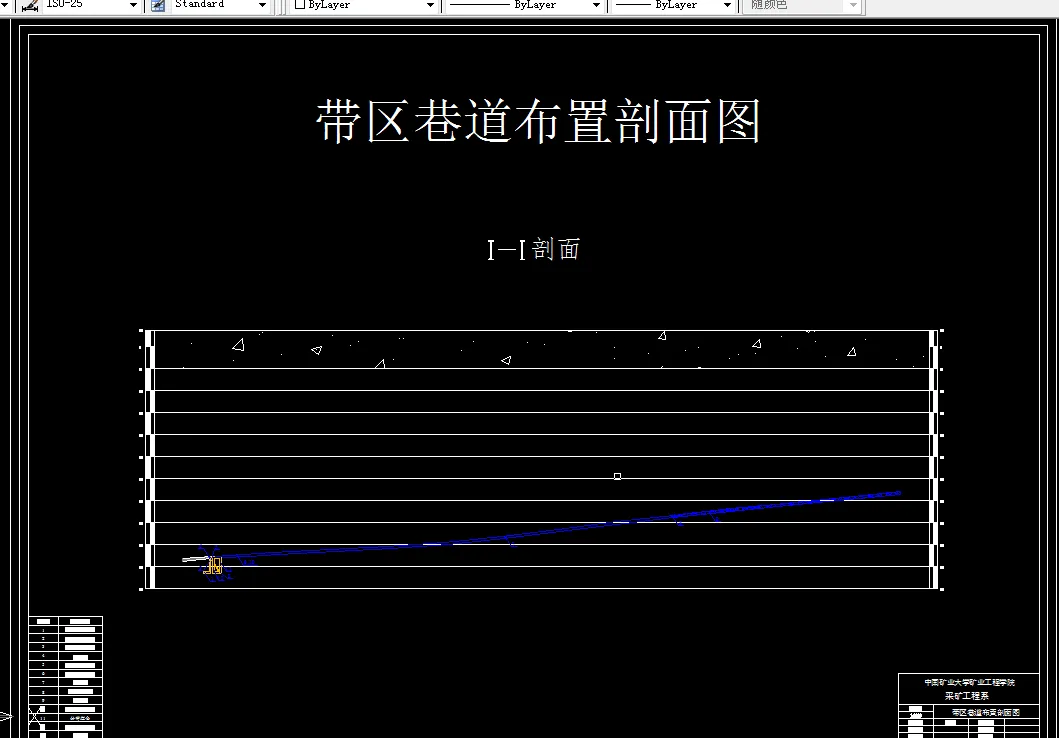Expand the Standard text style dropdown

262,5
